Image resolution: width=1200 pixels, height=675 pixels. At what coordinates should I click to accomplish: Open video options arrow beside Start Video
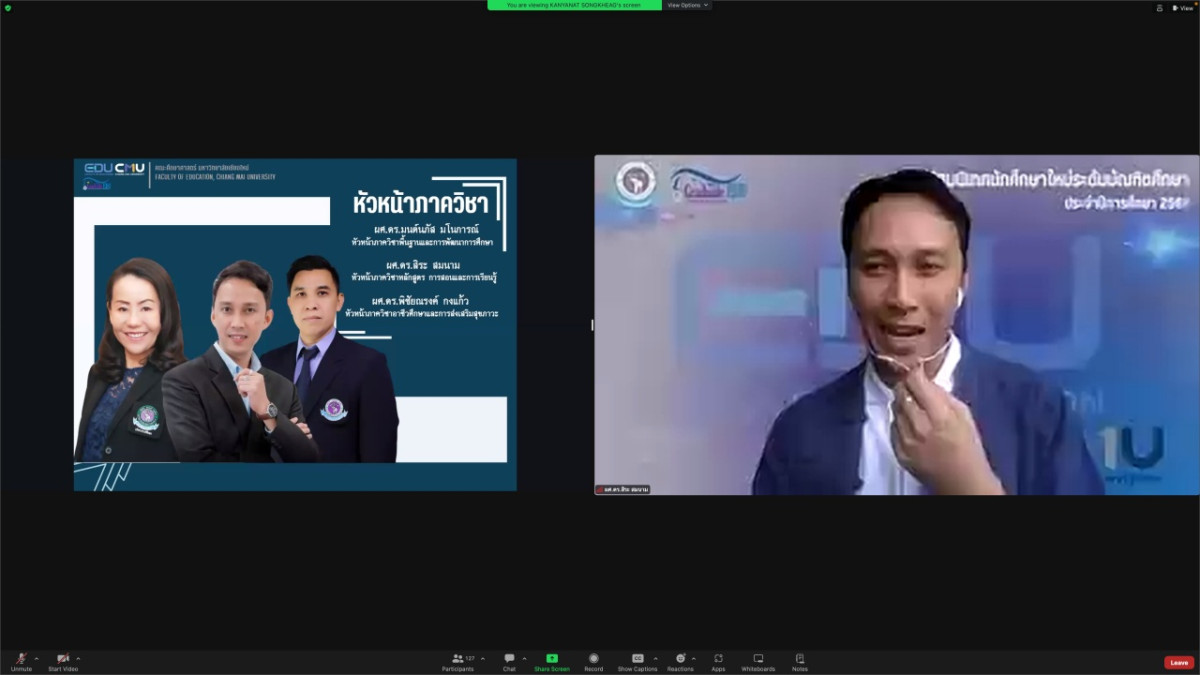pyautogui.click(x=78, y=658)
